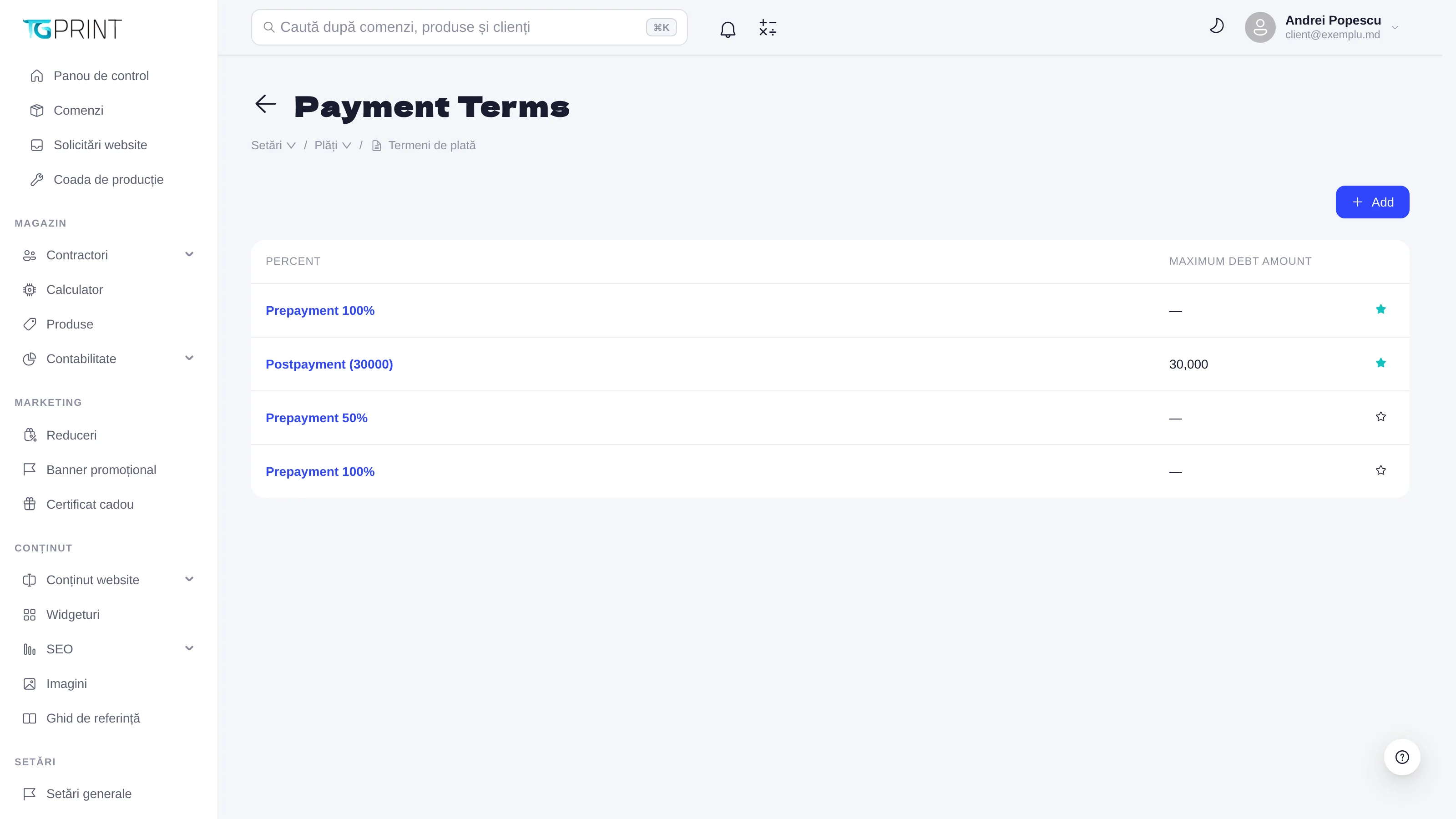The height and width of the screenshot is (819, 1456).
Task: Open the Plăți breadcrumb dropdown
Action: tap(333, 145)
